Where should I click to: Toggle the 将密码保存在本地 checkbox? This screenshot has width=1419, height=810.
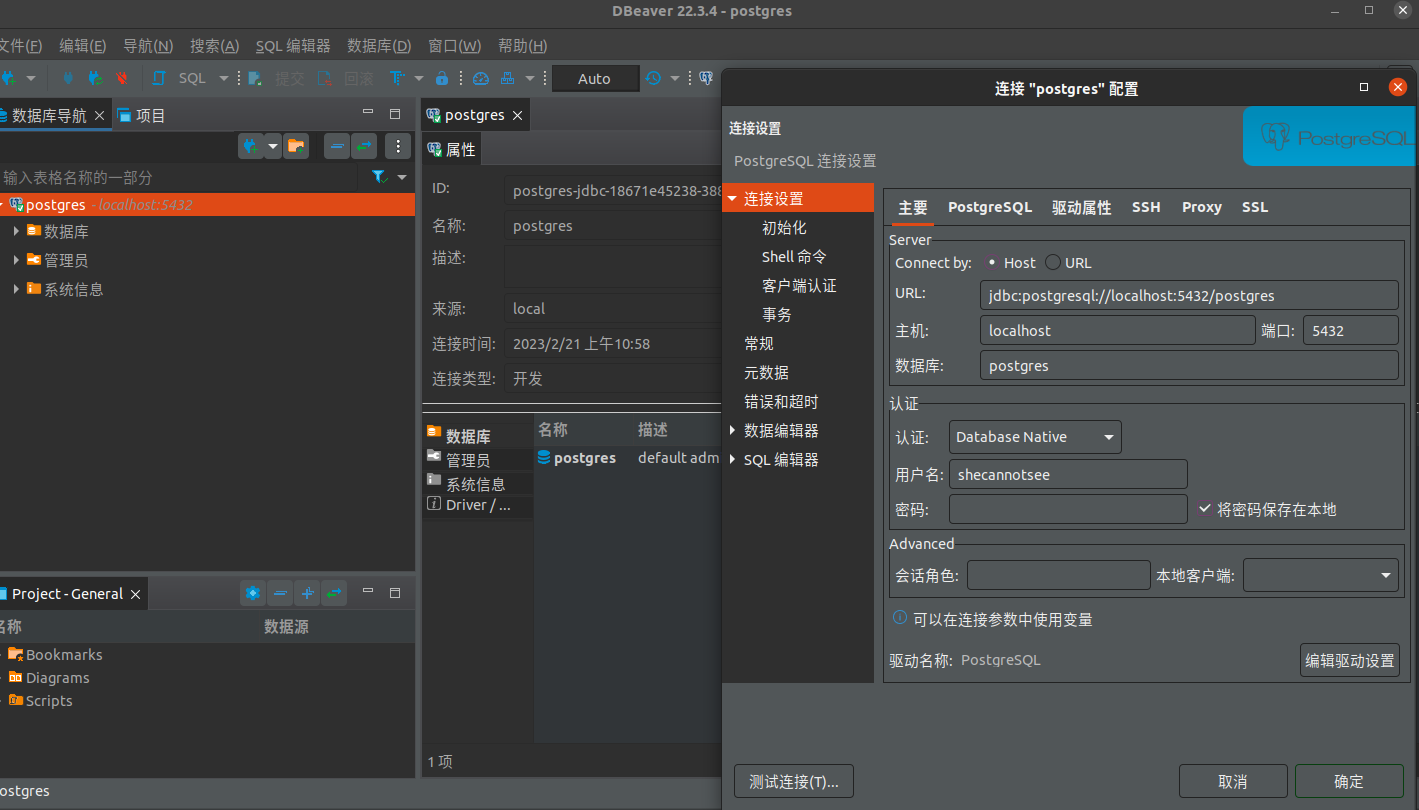point(1206,508)
